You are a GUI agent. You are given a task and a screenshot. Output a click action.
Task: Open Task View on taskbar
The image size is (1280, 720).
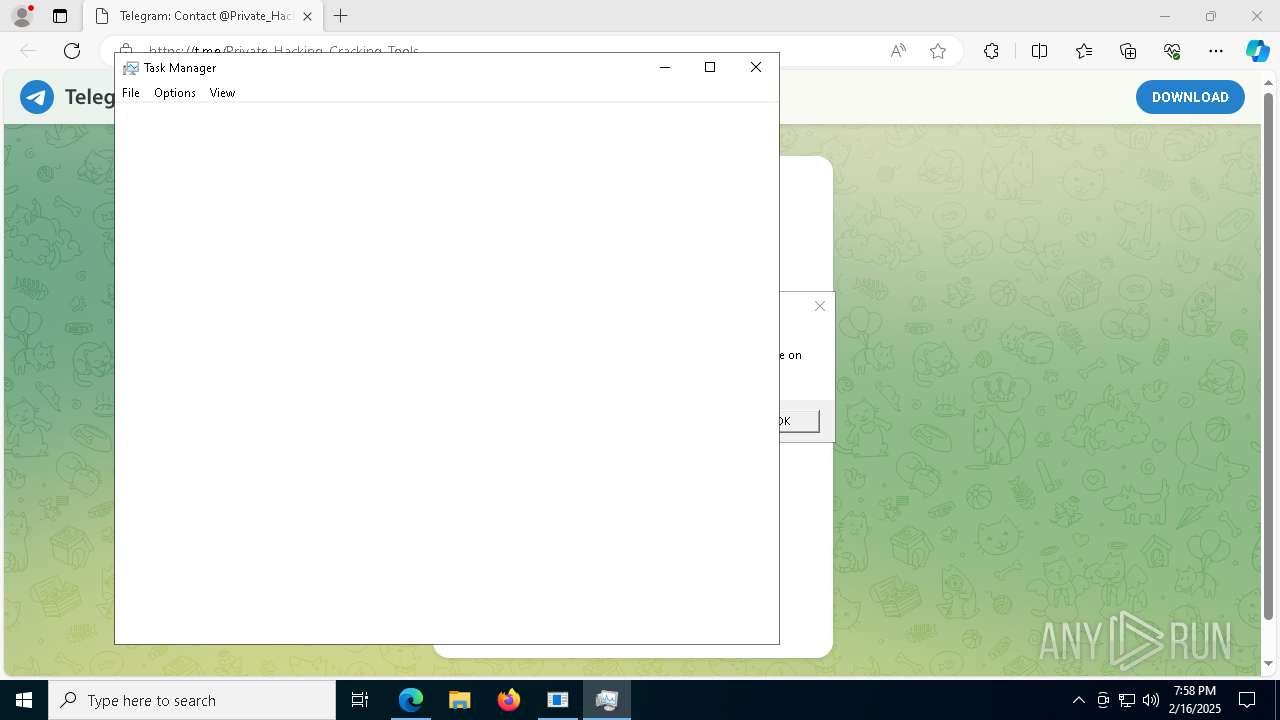360,700
